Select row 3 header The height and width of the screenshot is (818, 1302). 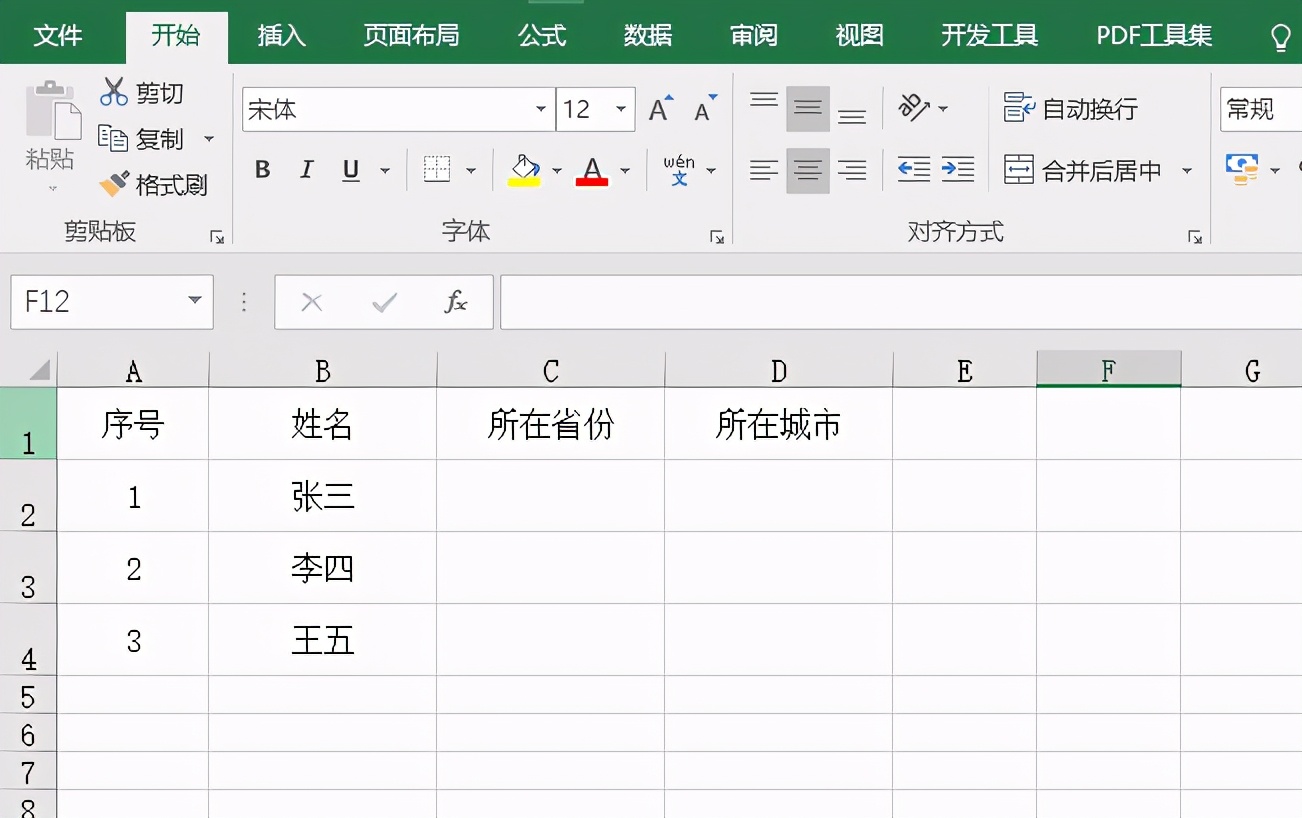pos(28,568)
